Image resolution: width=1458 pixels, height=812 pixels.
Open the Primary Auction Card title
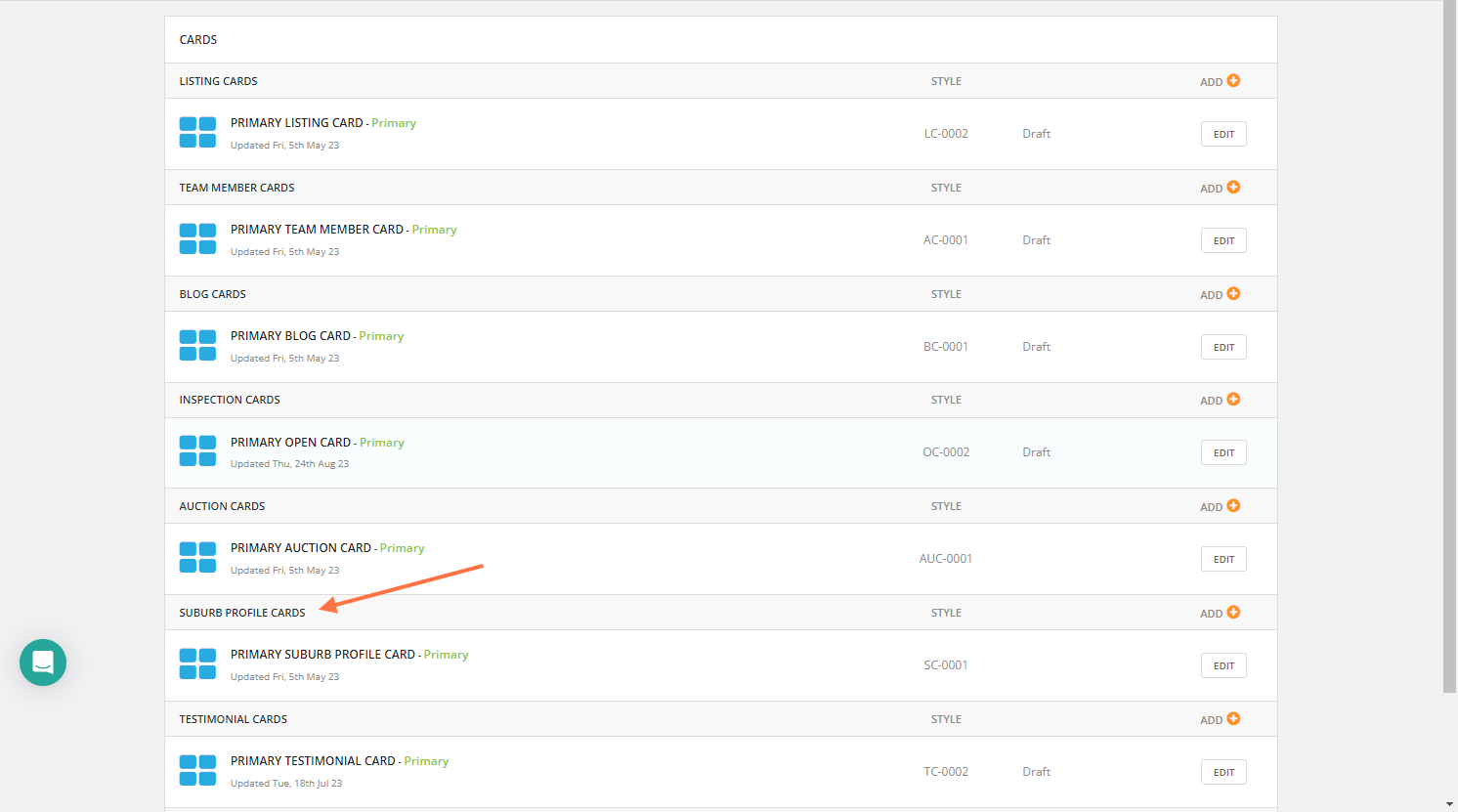click(x=301, y=548)
